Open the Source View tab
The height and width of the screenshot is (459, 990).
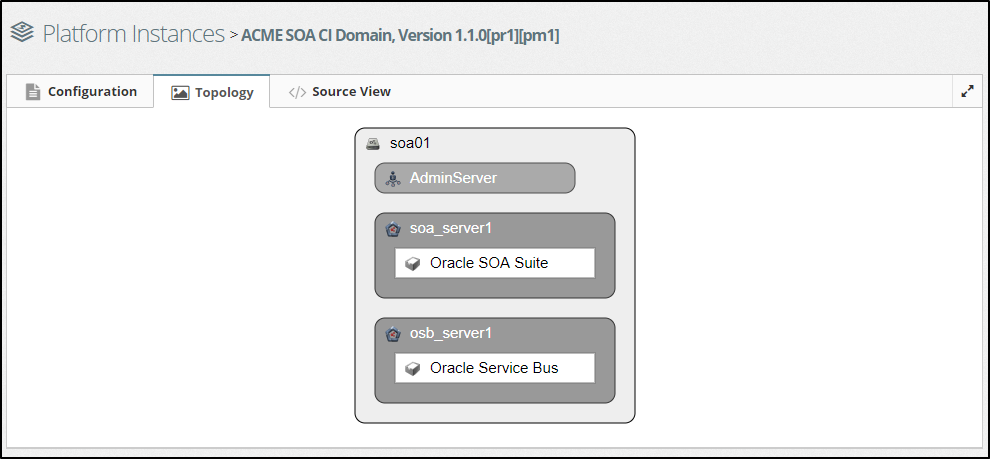click(351, 91)
